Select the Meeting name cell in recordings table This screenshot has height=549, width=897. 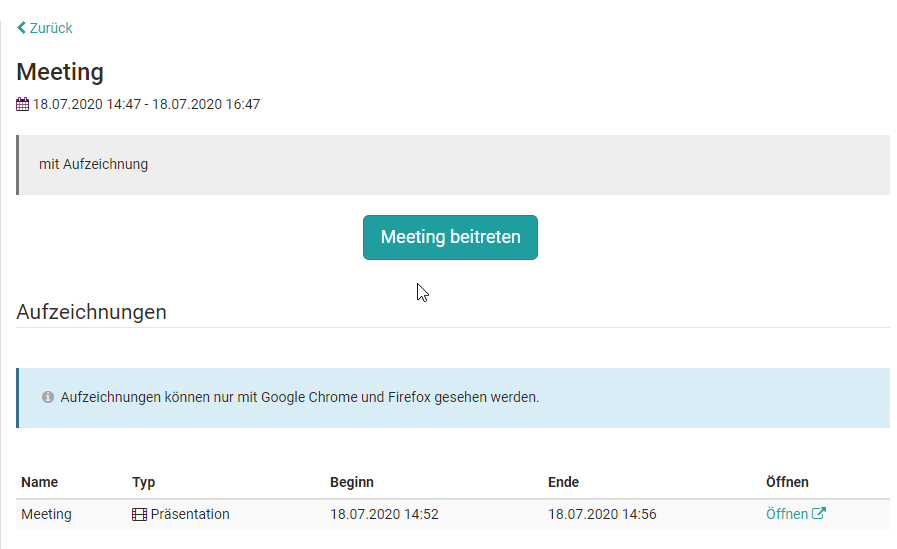[x=47, y=514]
